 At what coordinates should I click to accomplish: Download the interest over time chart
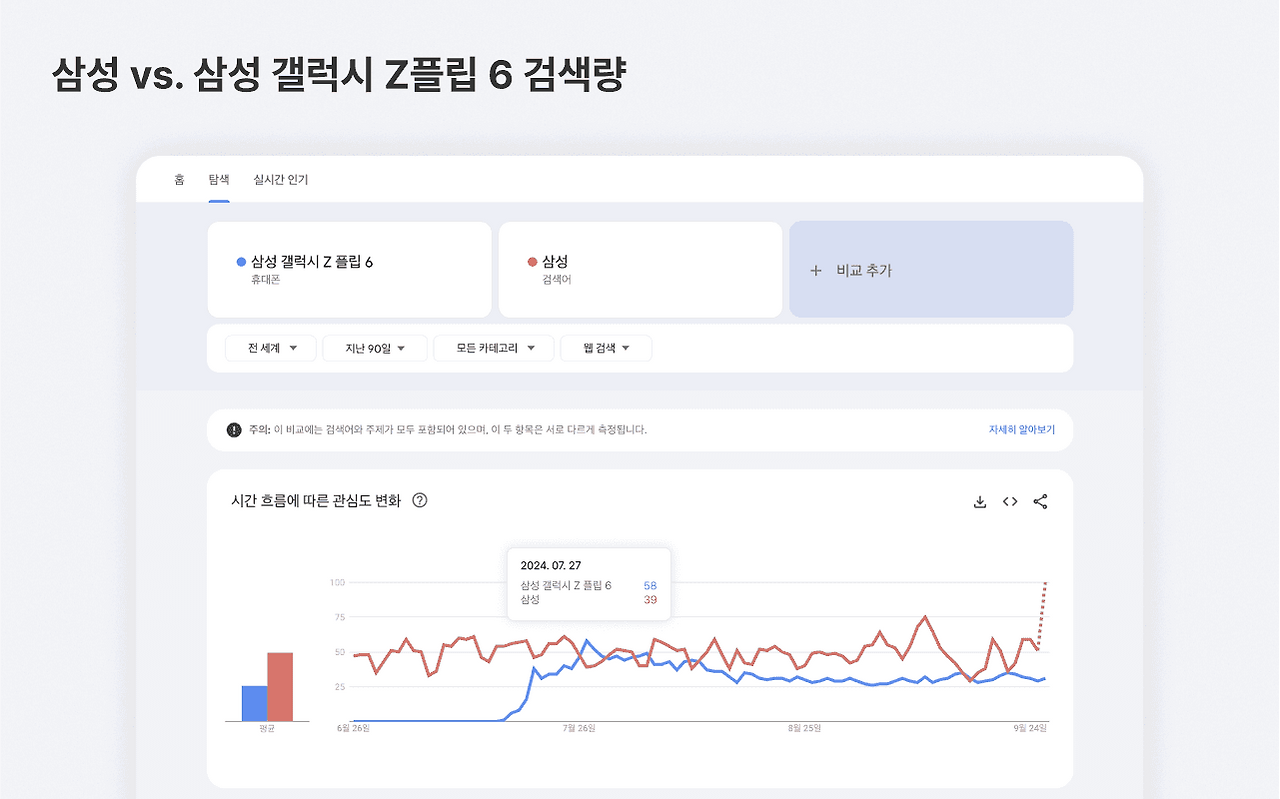[980, 502]
